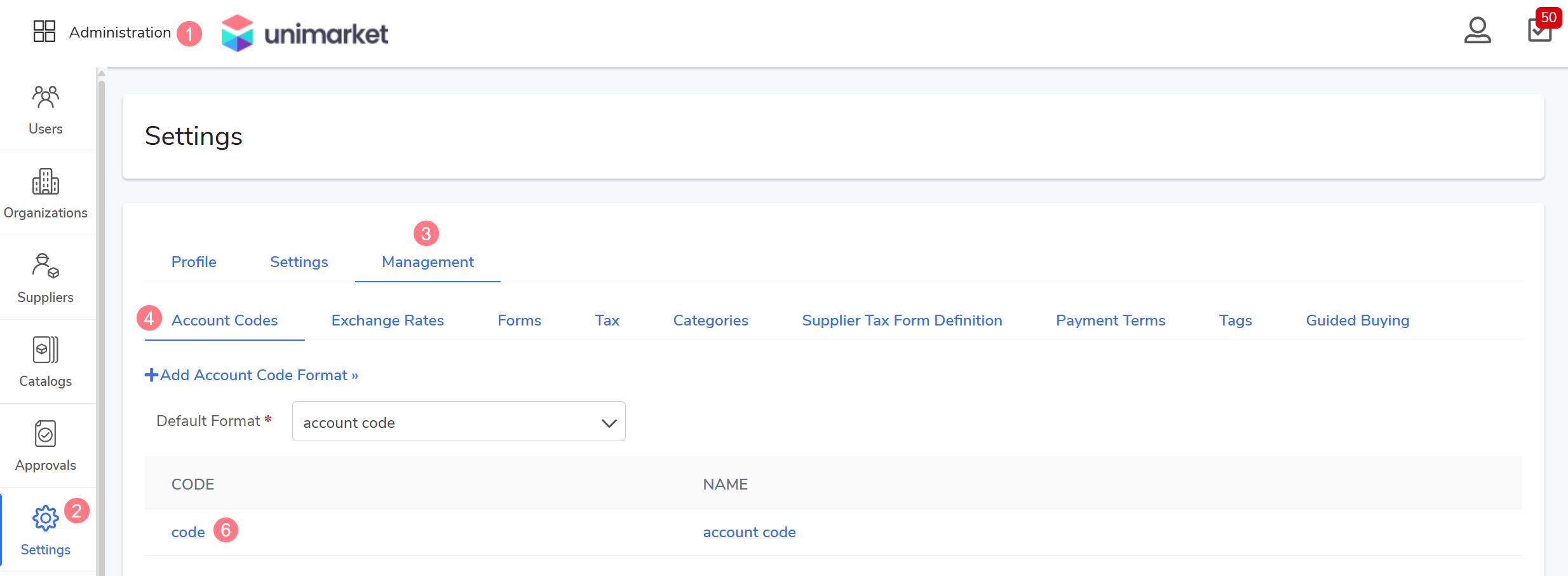The width and height of the screenshot is (1568, 576).
Task: Open the Guided Buying tab
Action: [1357, 320]
